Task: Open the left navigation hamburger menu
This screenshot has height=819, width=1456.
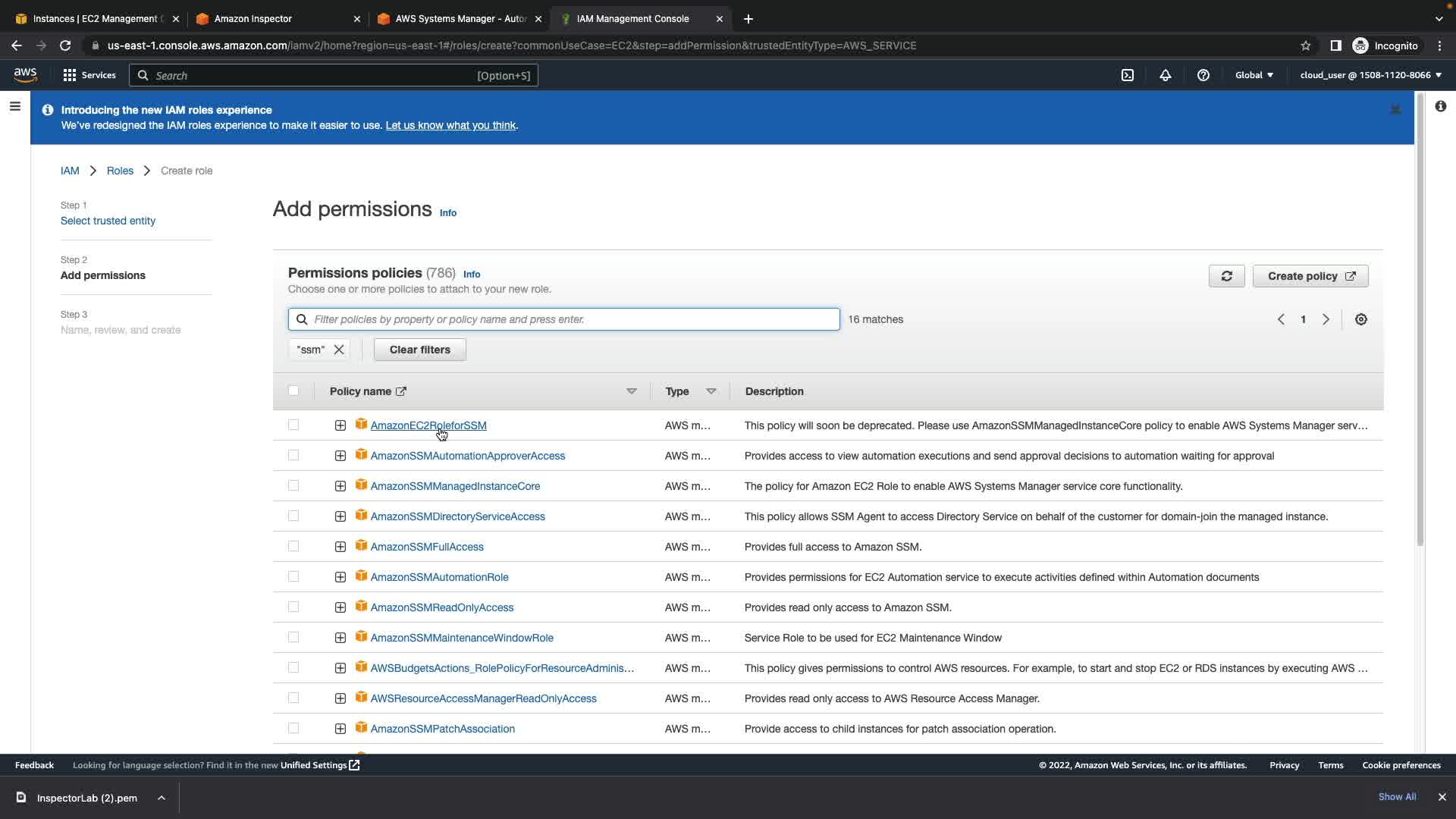Action: click(14, 107)
